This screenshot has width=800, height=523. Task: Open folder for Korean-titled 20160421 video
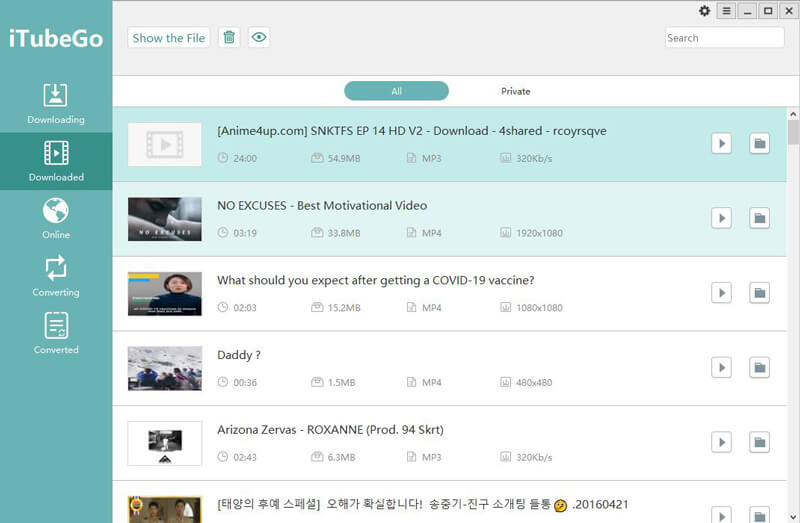759,514
